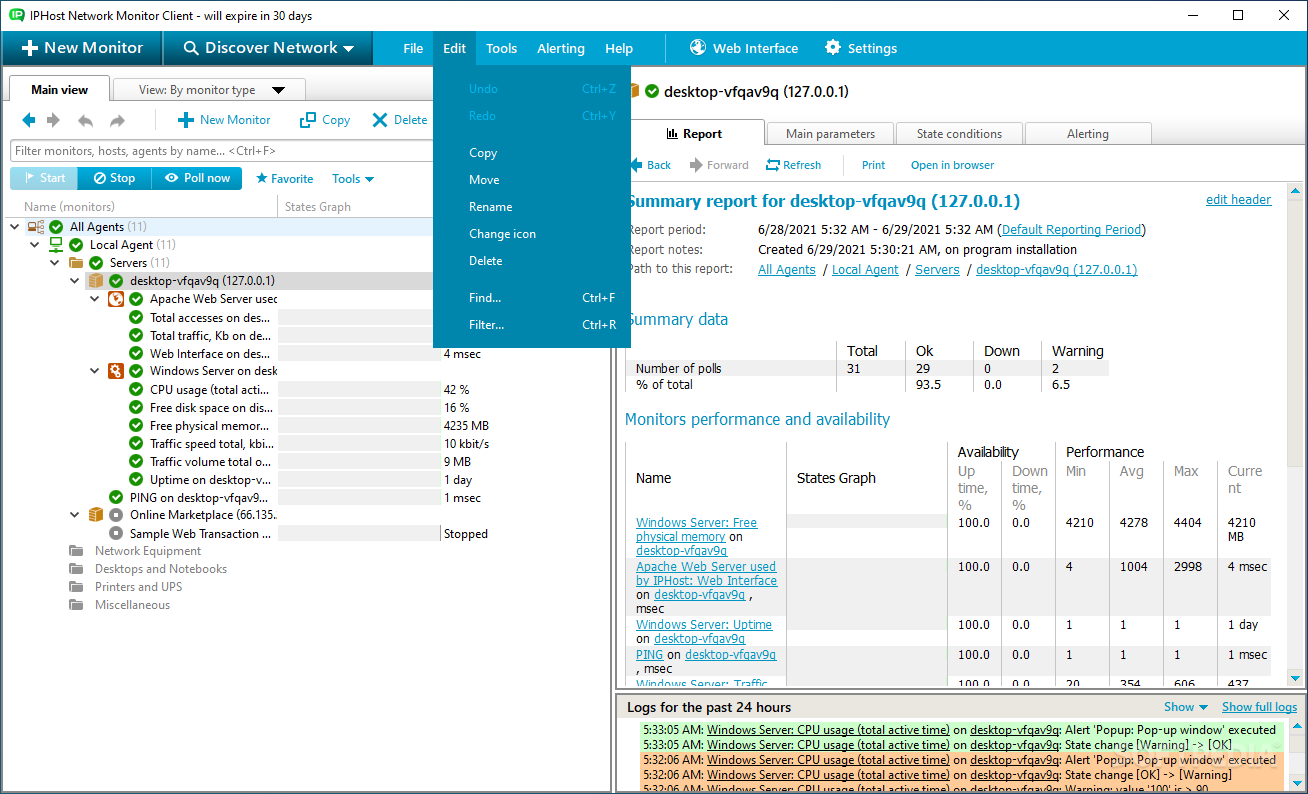Click the report pane vertical scrollbar
This screenshot has height=794, width=1308.
point(1297,435)
